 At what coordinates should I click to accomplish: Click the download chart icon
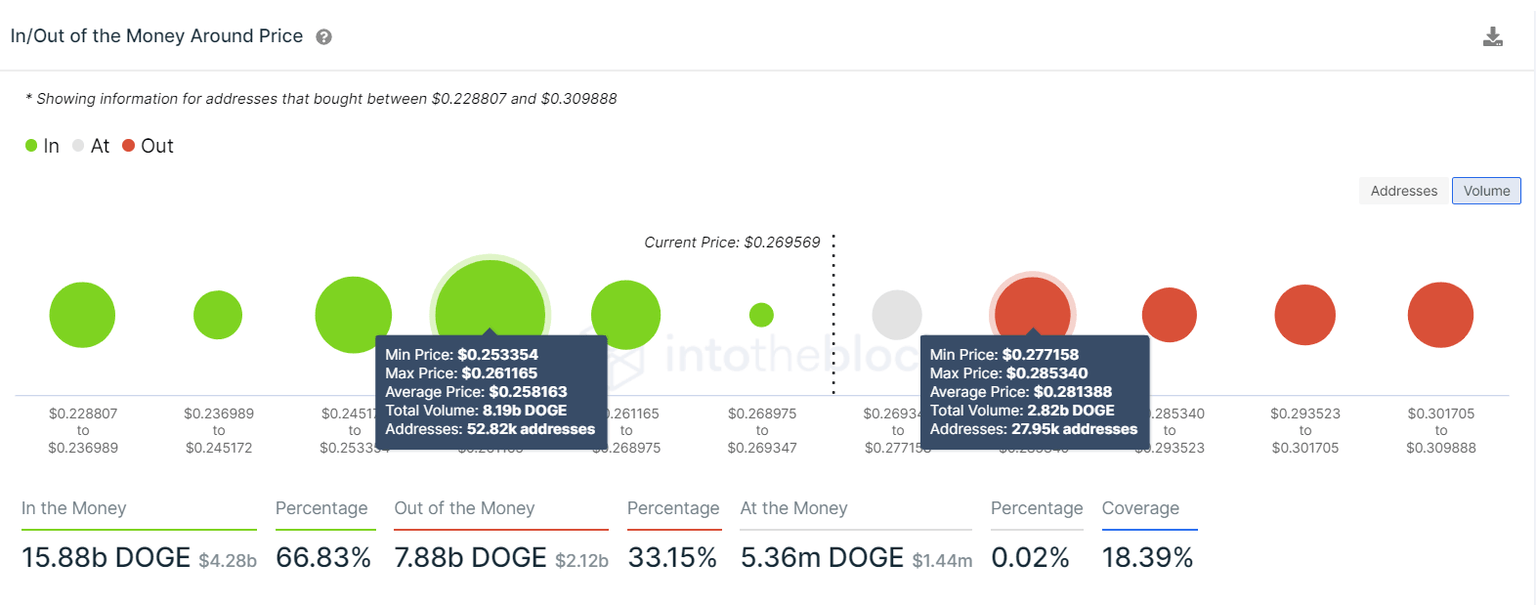tap(1493, 35)
